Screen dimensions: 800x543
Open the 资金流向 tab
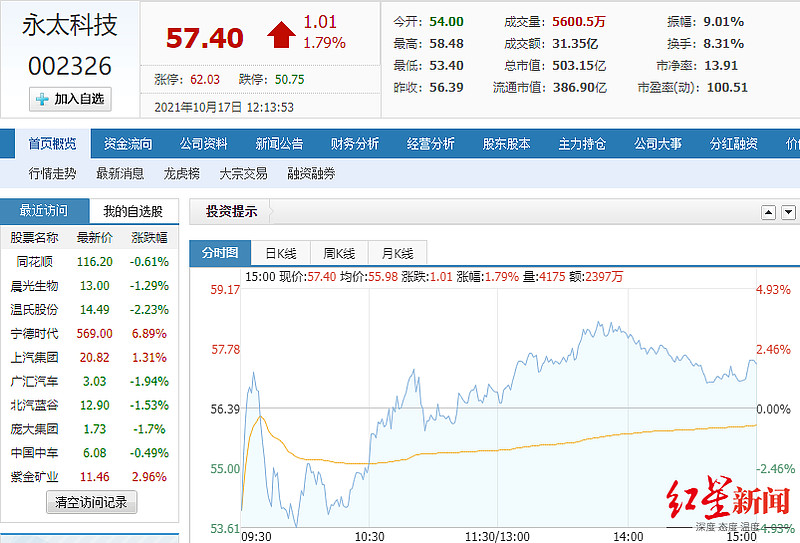[128, 144]
